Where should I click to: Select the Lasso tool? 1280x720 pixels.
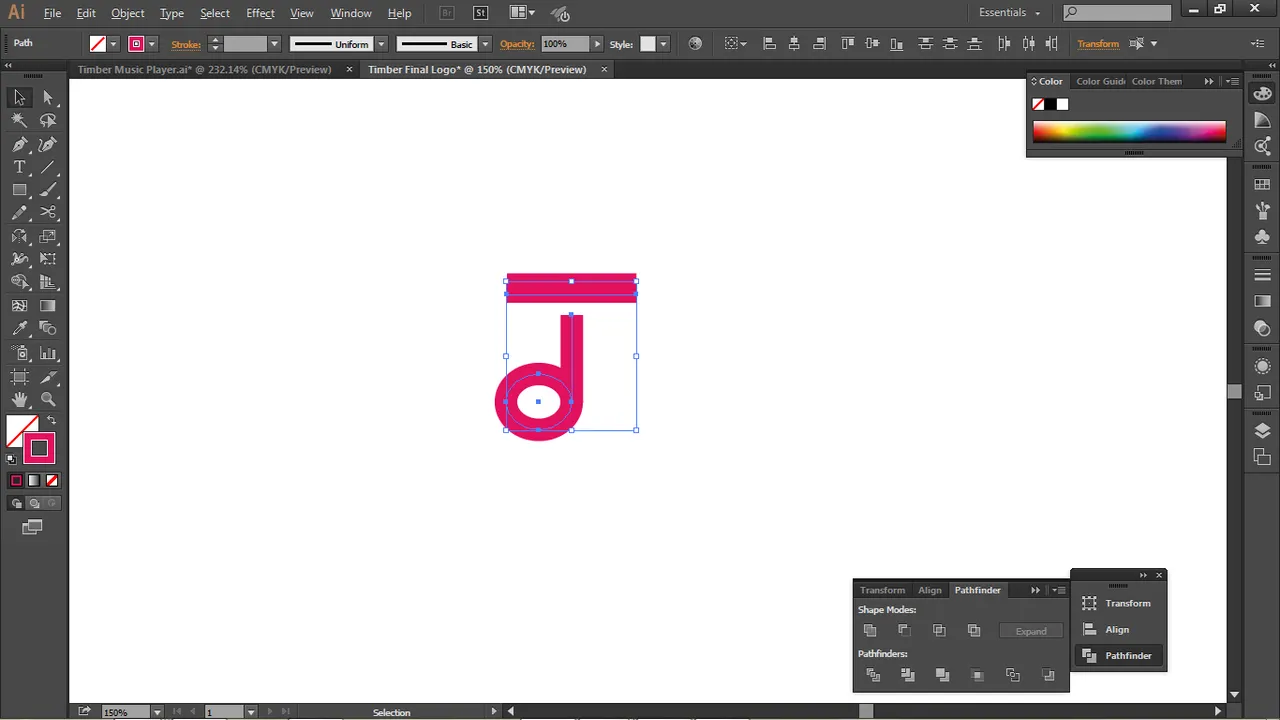(x=48, y=120)
